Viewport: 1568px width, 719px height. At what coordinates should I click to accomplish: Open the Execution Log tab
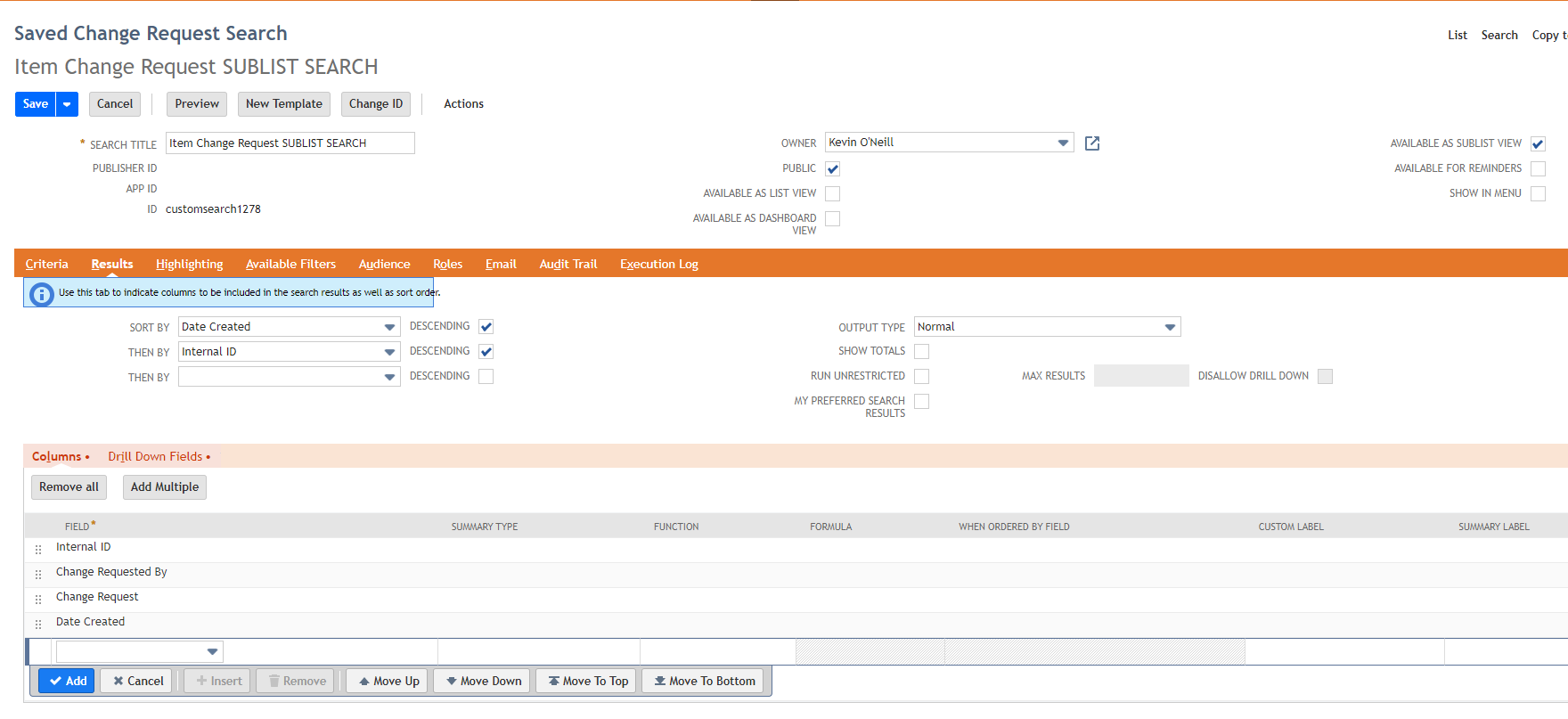coord(659,265)
